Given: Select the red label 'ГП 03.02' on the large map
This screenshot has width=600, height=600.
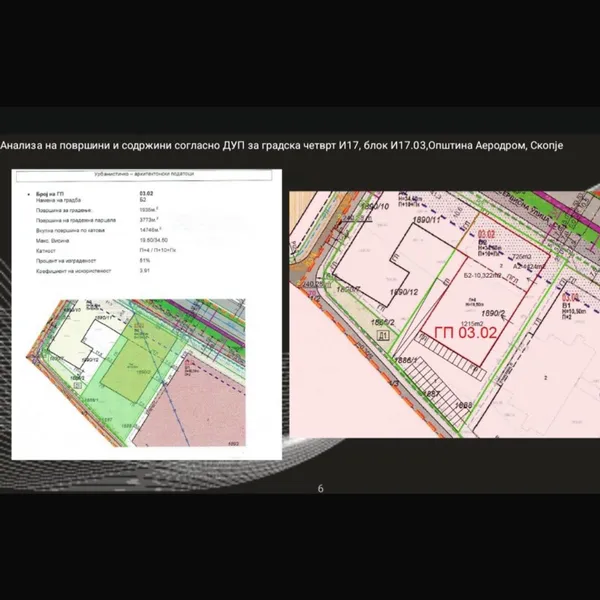Looking at the screenshot, I should click(465, 333).
